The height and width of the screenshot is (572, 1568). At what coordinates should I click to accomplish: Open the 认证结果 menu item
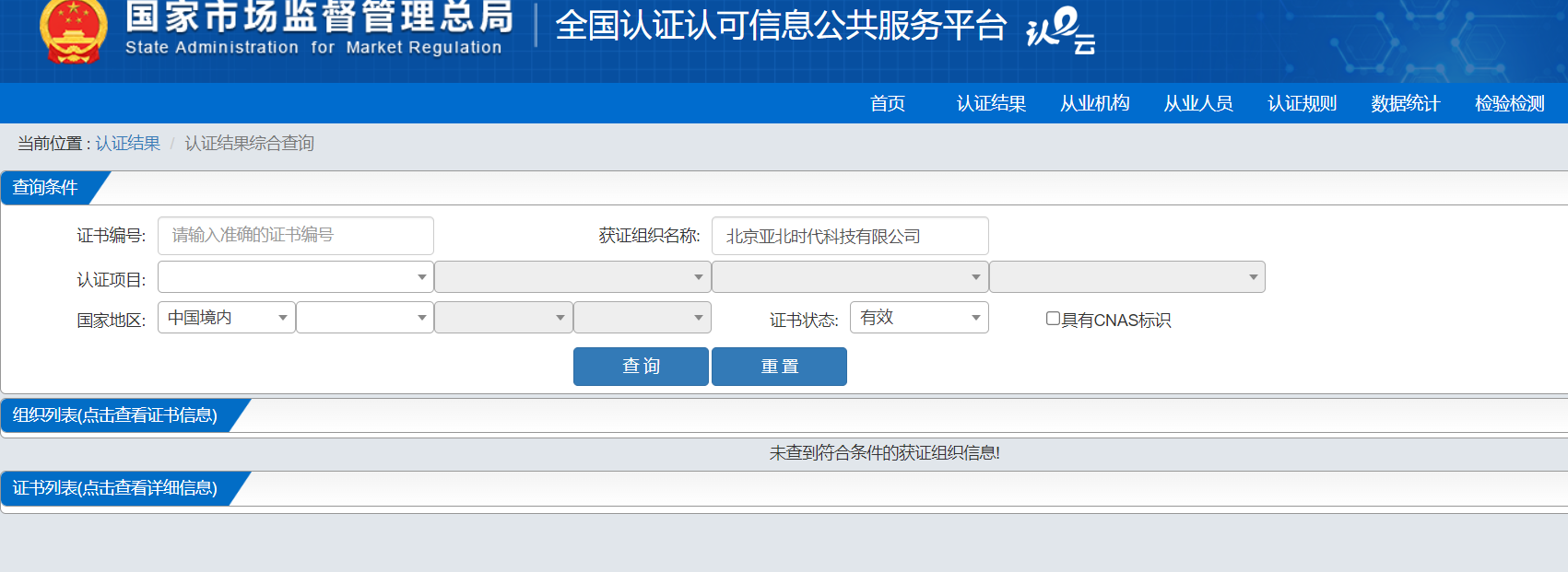991,103
